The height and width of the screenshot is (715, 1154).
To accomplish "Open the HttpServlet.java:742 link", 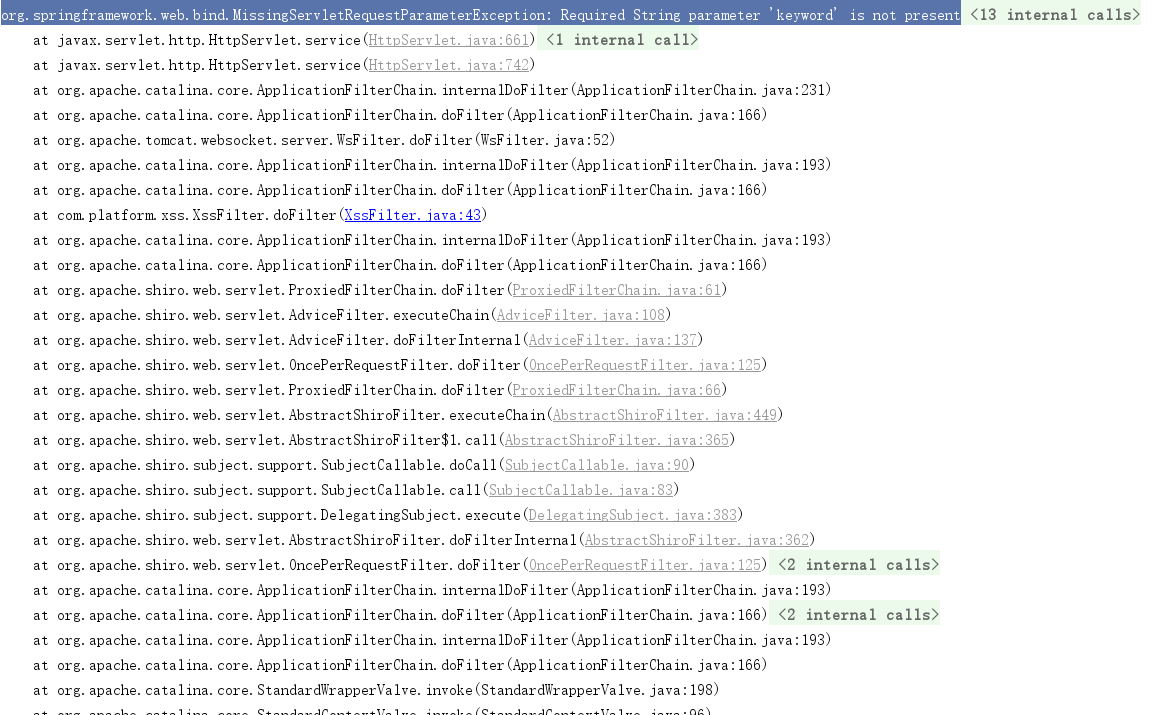I will point(448,65).
